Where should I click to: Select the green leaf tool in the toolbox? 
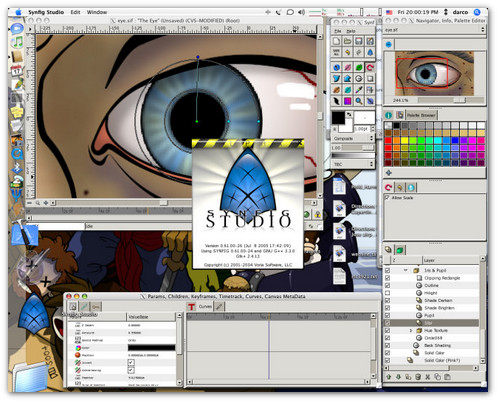click(359, 68)
